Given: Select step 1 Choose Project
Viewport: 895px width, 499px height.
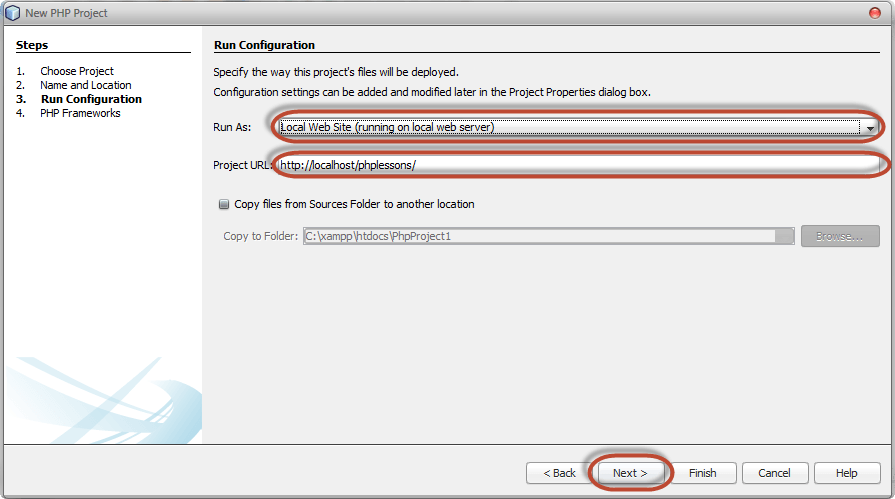Looking at the screenshot, I should click(x=77, y=71).
